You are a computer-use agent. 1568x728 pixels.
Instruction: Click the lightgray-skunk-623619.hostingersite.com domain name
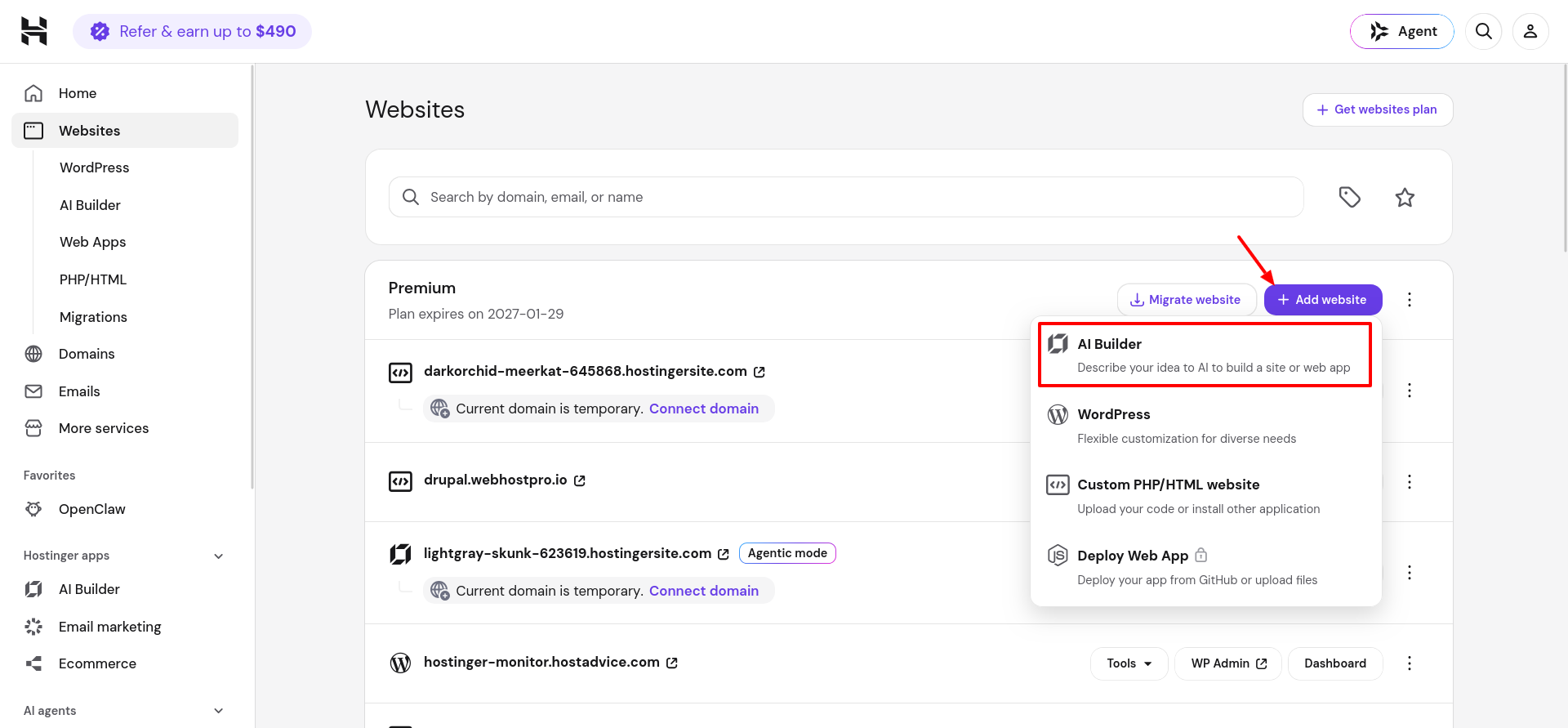click(568, 553)
